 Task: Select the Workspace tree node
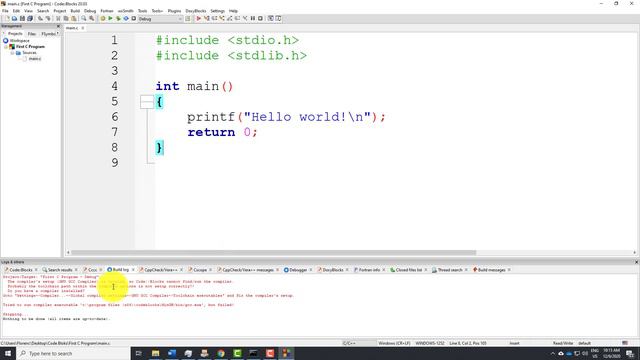click(19, 40)
